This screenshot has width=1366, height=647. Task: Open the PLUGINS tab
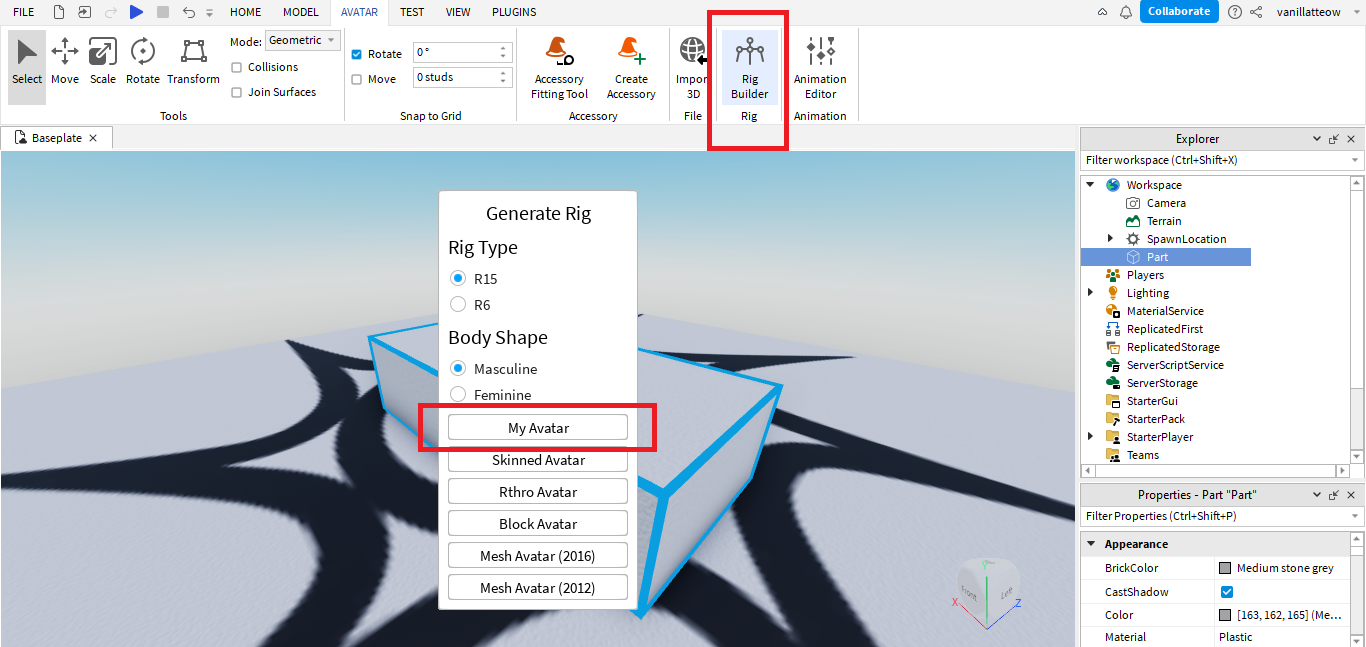point(514,12)
